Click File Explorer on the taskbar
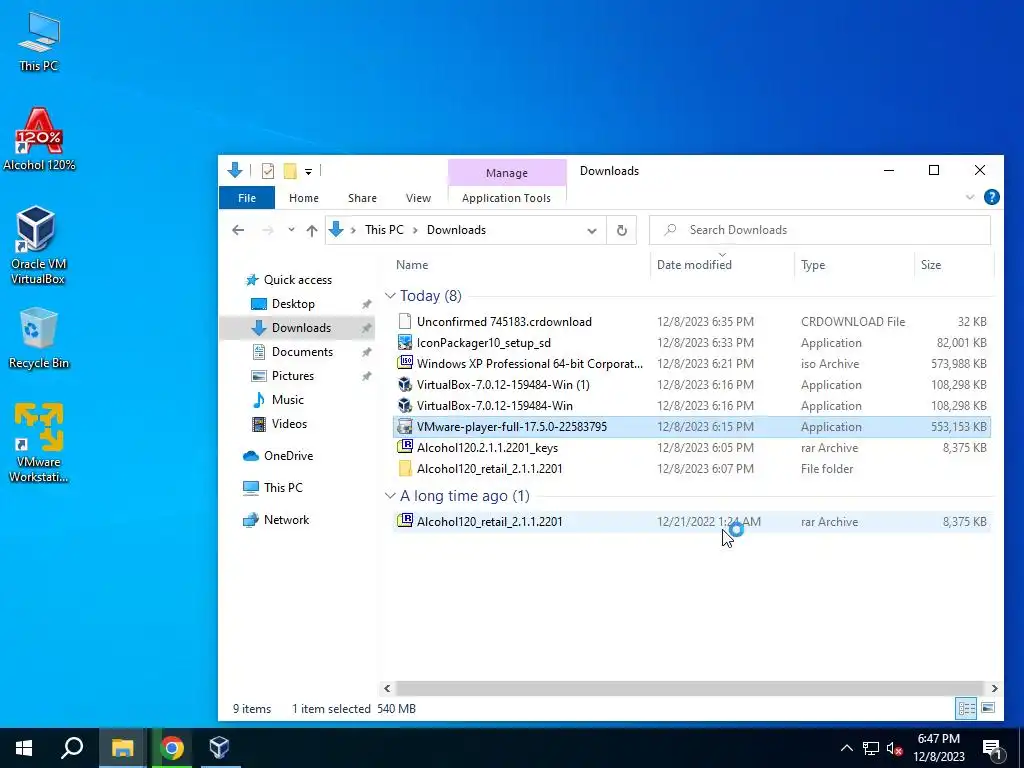1024x768 pixels. point(122,748)
